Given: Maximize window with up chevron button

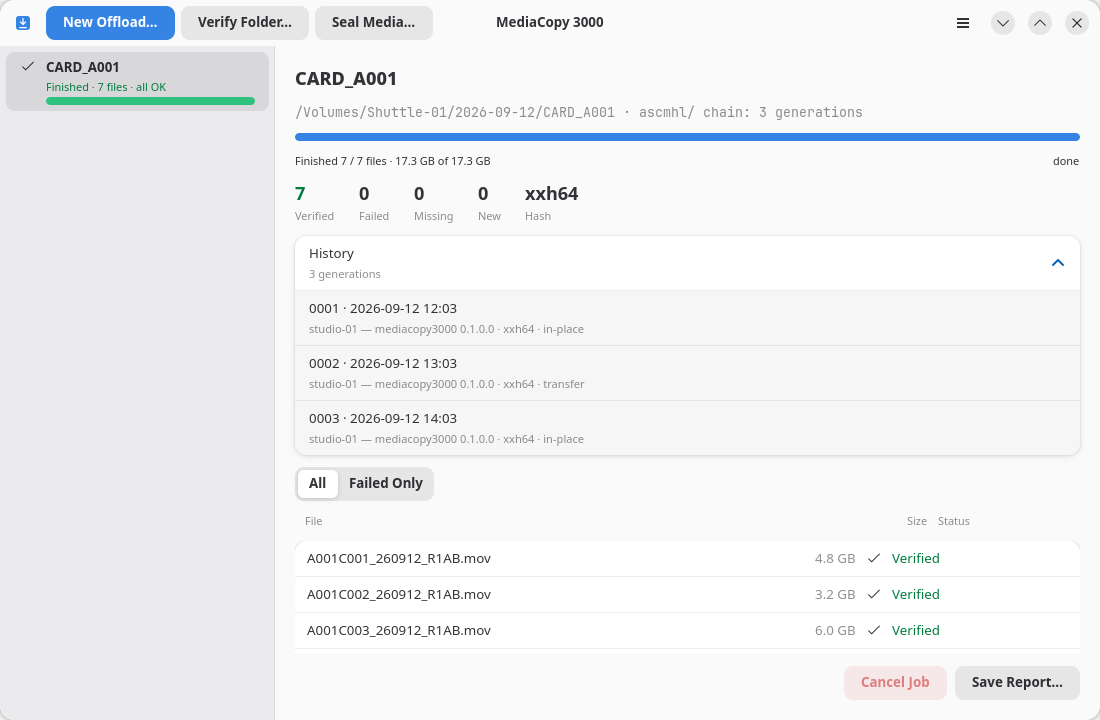Looking at the screenshot, I should 1040,23.
